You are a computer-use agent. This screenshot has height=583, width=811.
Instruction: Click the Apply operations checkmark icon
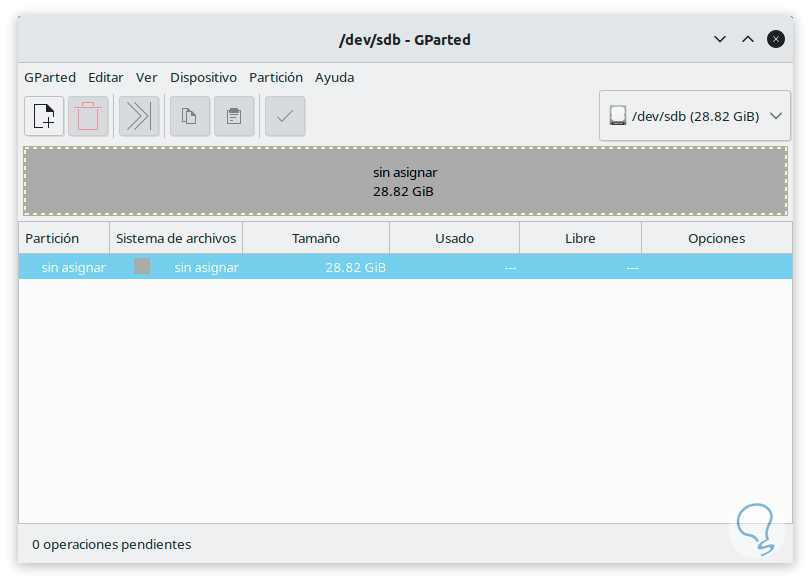[x=285, y=116]
